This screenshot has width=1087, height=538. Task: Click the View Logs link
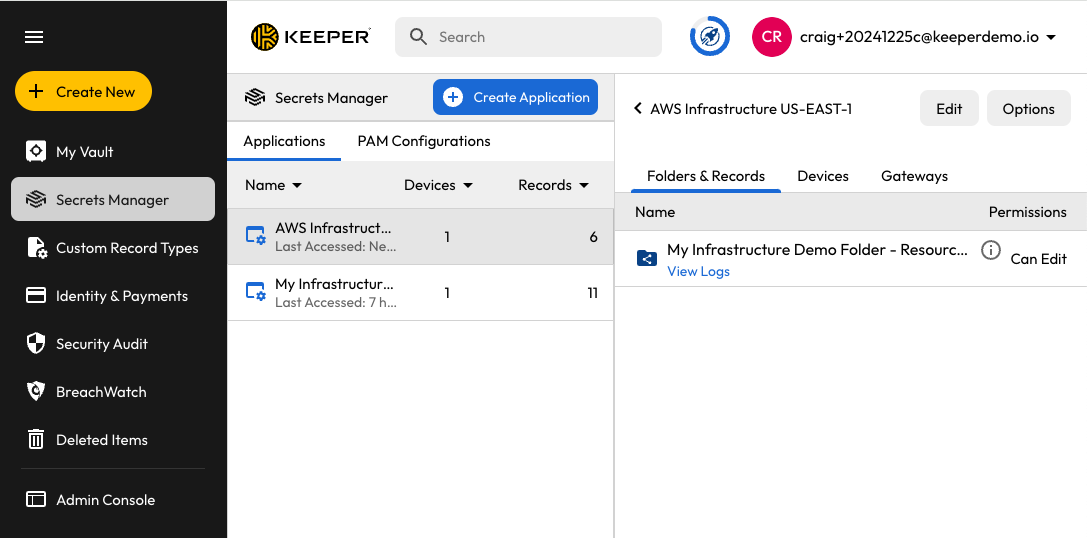pos(698,271)
